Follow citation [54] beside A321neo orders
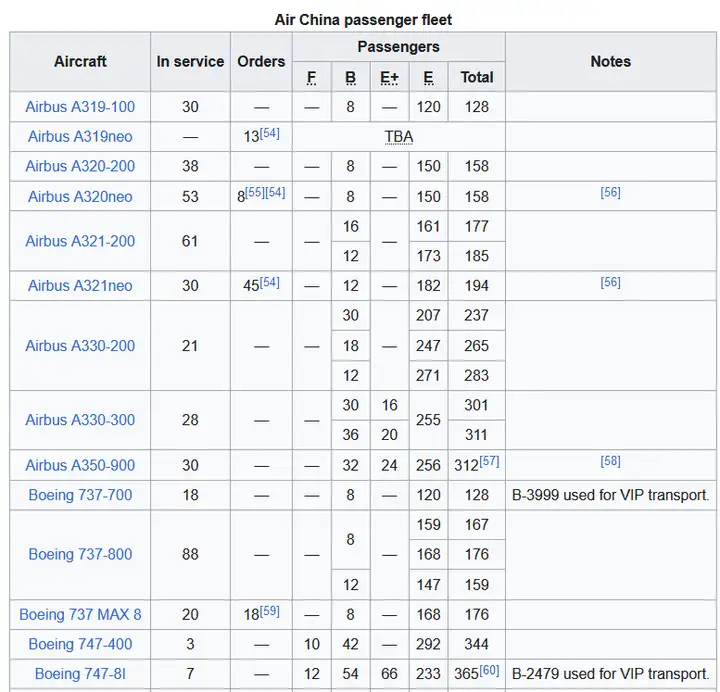 pyautogui.click(x=270, y=282)
